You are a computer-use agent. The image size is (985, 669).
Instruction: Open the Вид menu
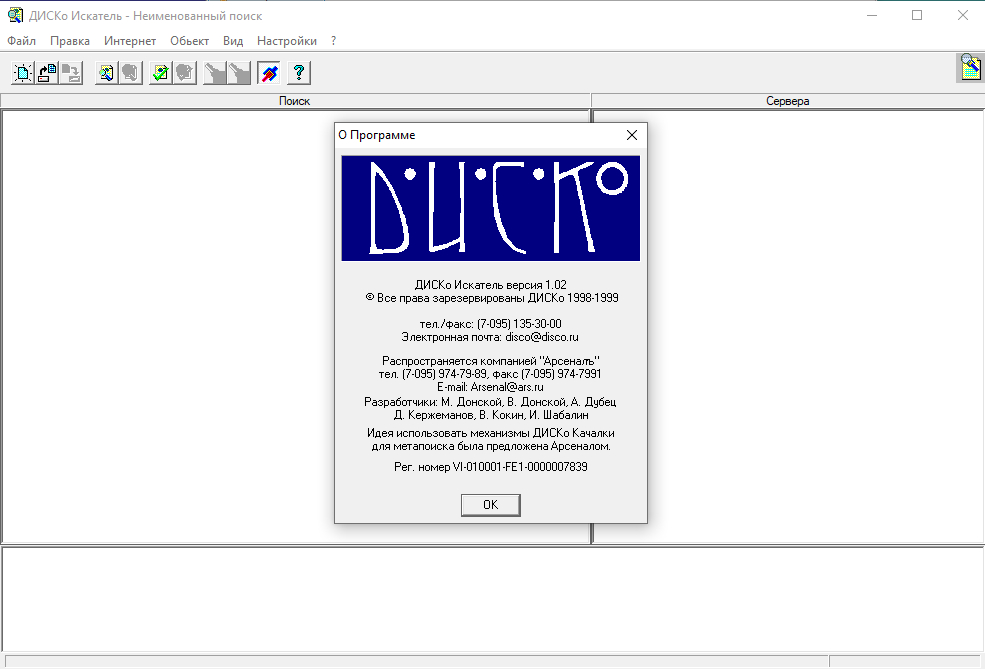click(233, 41)
